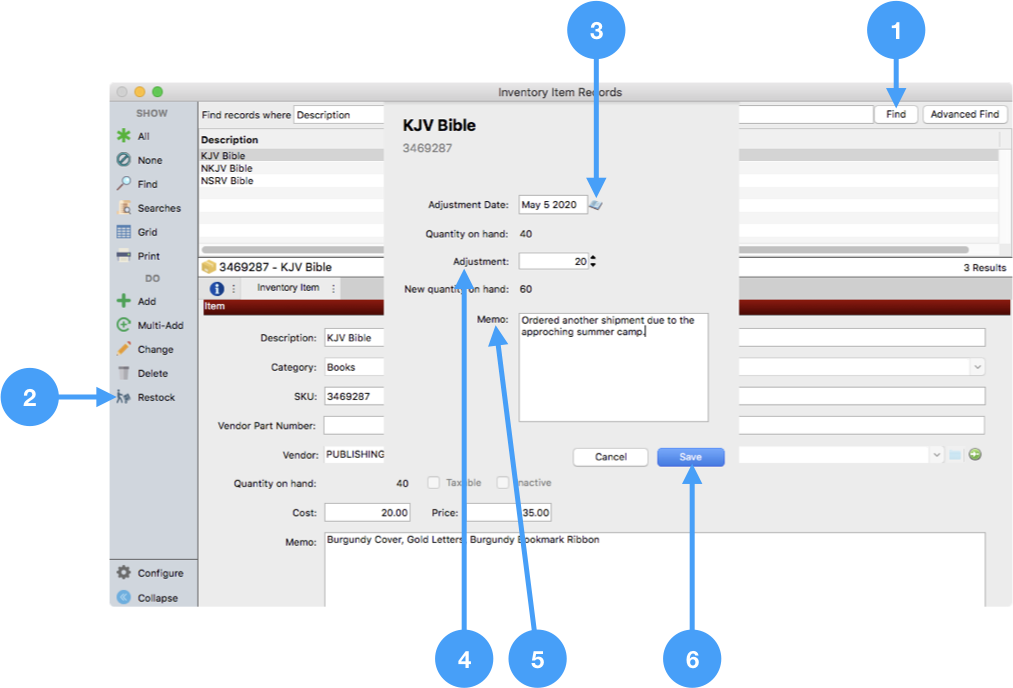Click the Advanced Find button
This screenshot has width=1013, height=688.
point(964,114)
